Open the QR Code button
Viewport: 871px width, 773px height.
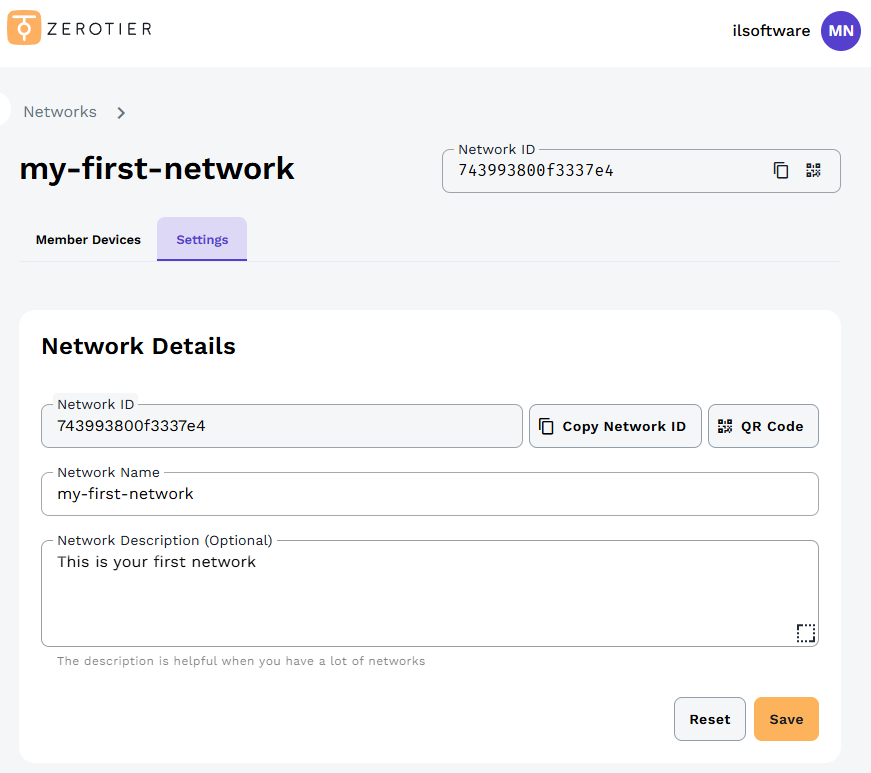[763, 426]
